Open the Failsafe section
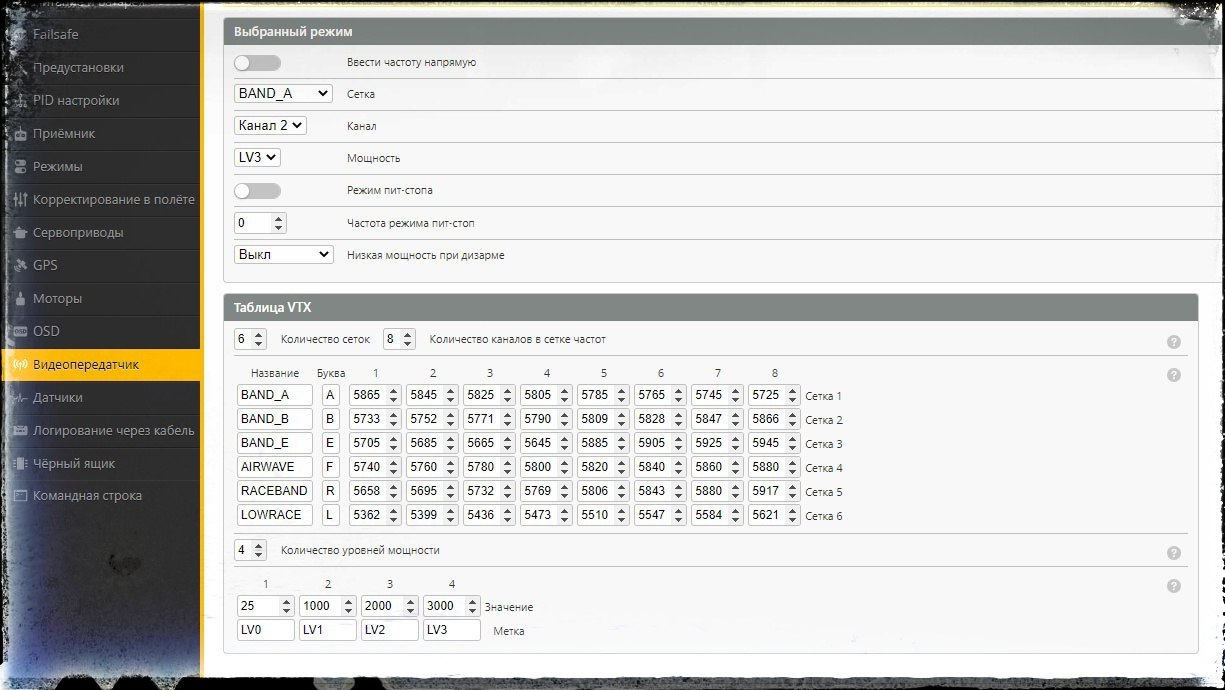Image resolution: width=1225 pixels, height=690 pixels. pyautogui.click(x=56, y=35)
